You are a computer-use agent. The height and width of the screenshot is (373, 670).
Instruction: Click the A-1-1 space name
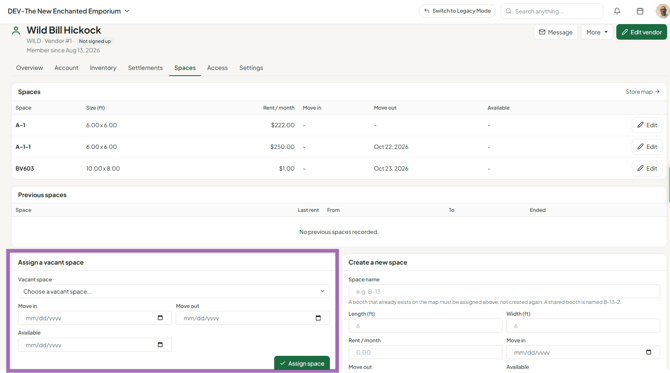[23, 147]
